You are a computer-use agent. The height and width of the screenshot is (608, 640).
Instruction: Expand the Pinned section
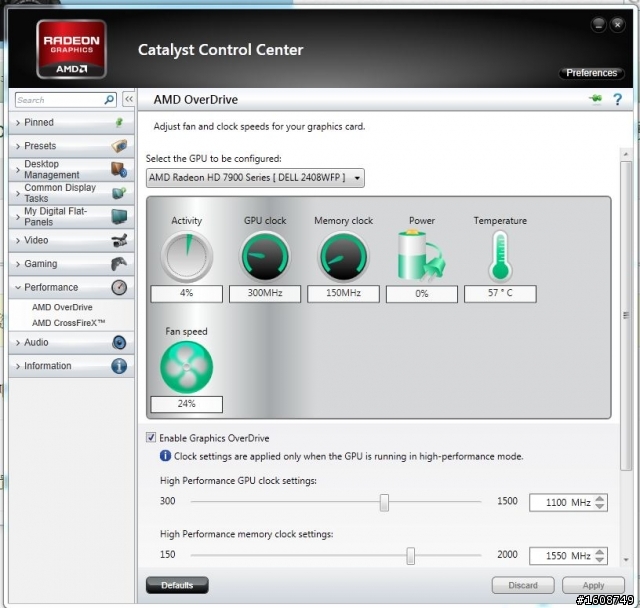(71, 122)
